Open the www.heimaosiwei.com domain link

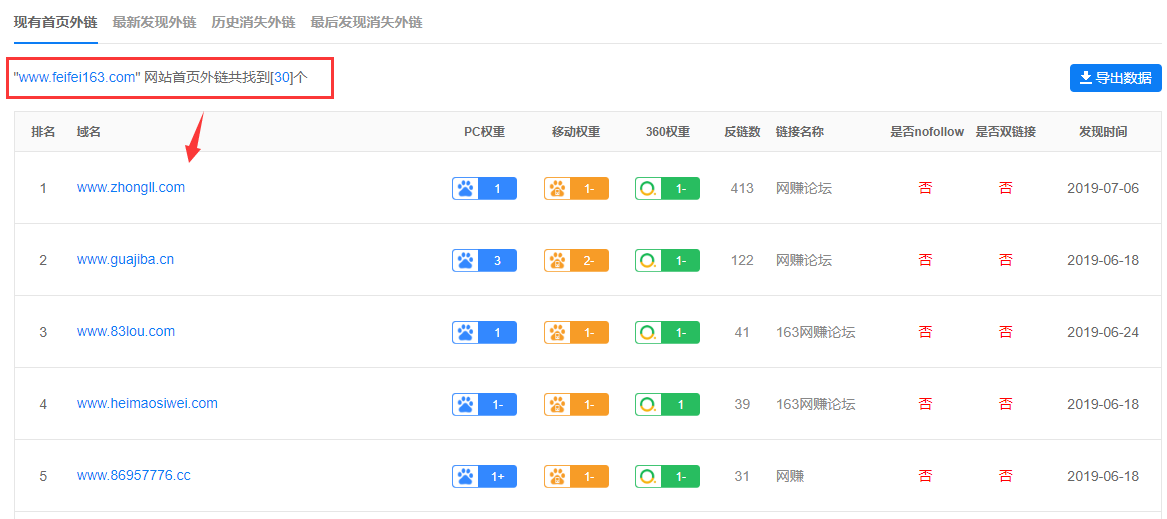[147, 404]
